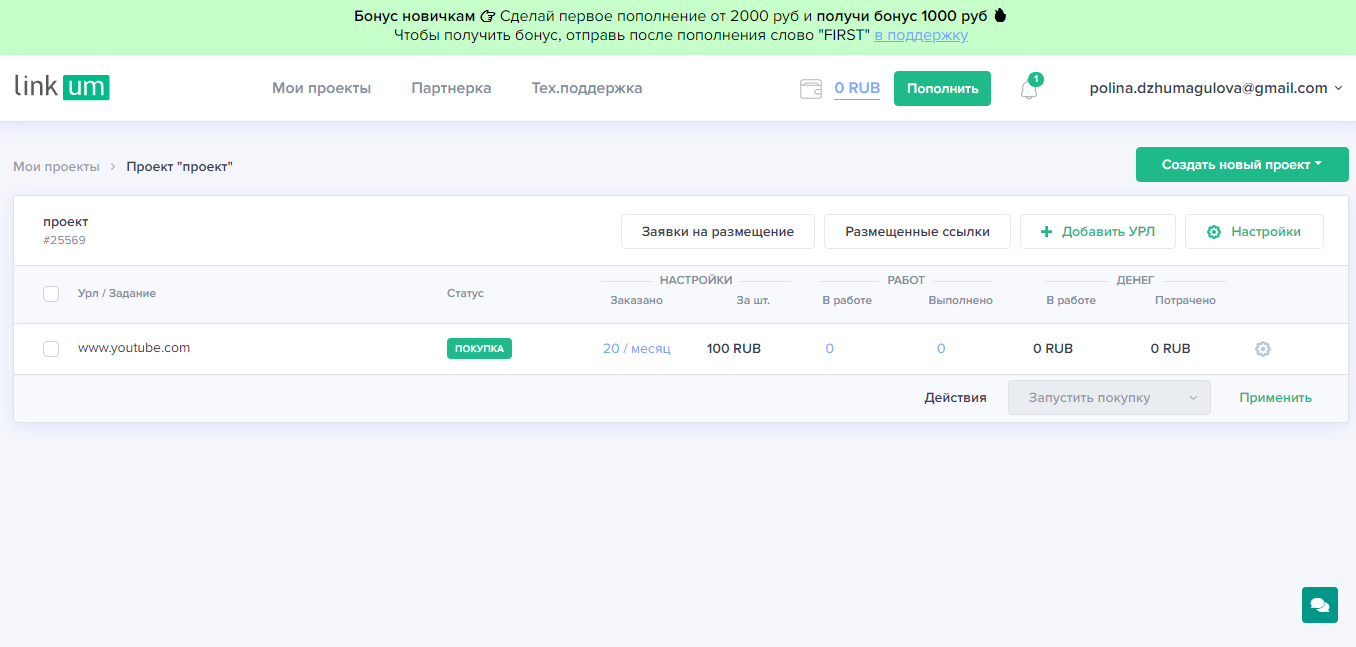This screenshot has height=647, width=1356.
Task: Click the Пополнить button
Action: (942, 88)
